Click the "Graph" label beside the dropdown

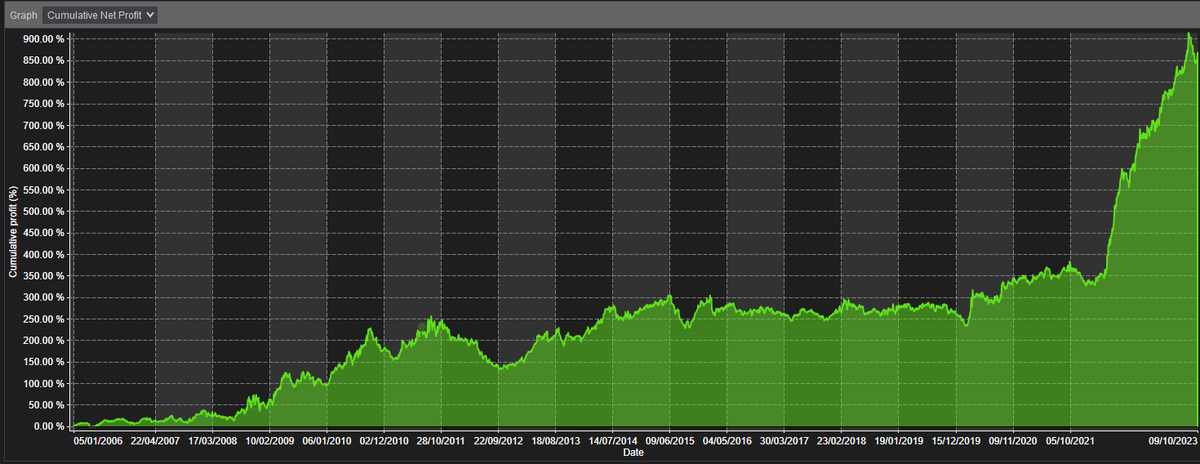pyautogui.click(x=23, y=16)
